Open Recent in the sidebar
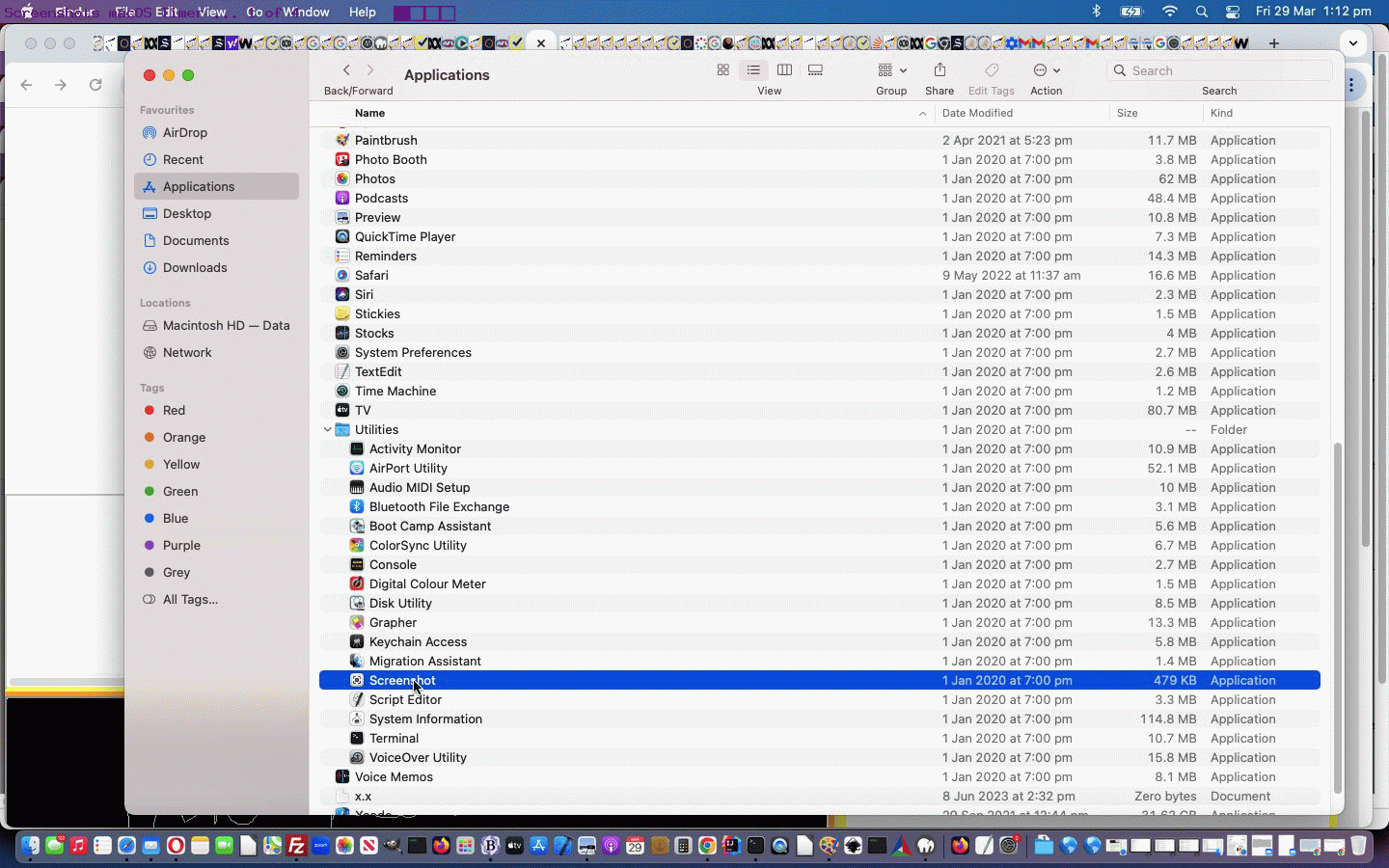Viewport: 1389px width, 868px height. tap(216, 159)
